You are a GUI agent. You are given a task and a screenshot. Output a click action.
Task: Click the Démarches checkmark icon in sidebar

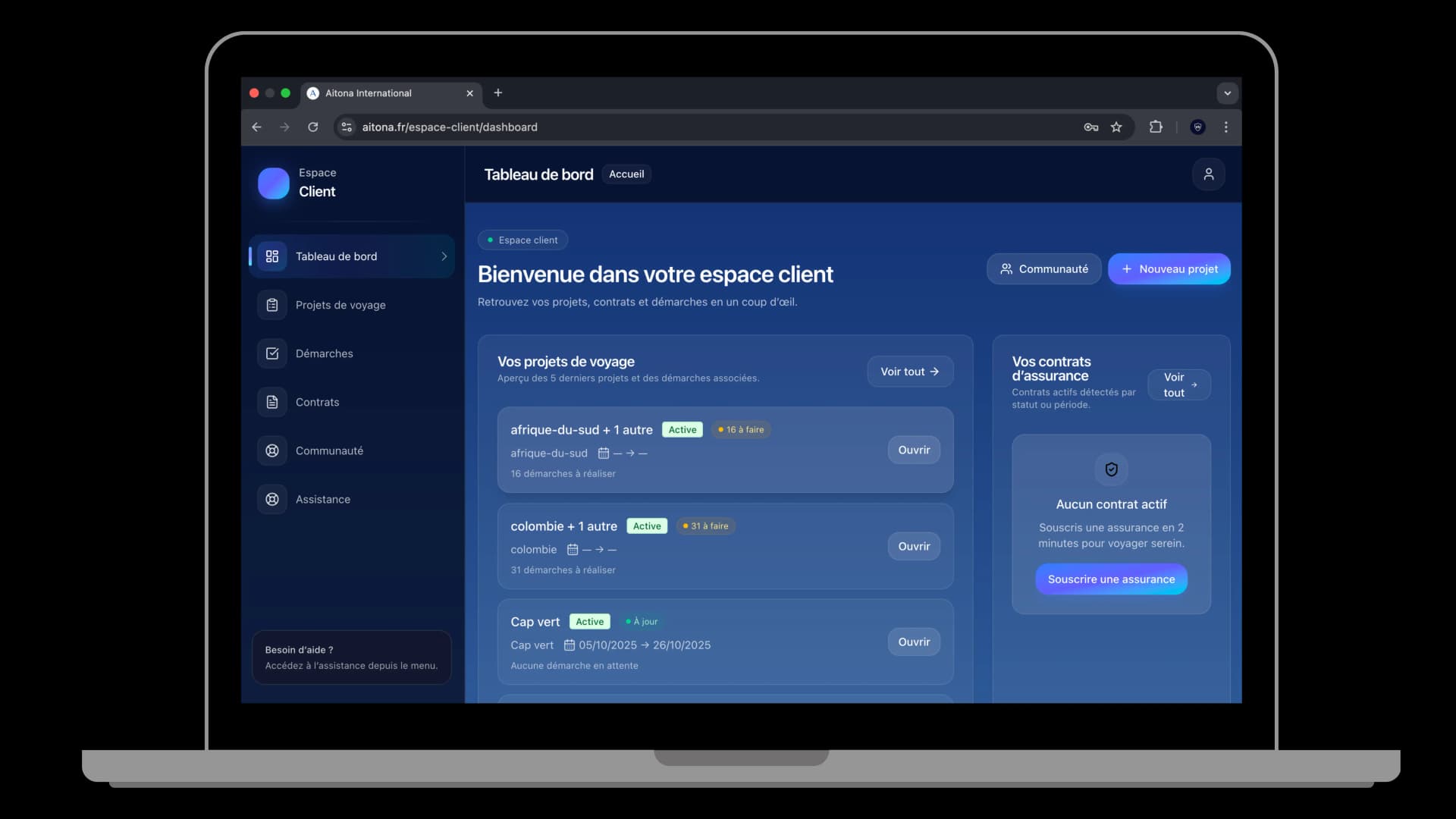[272, 353]
